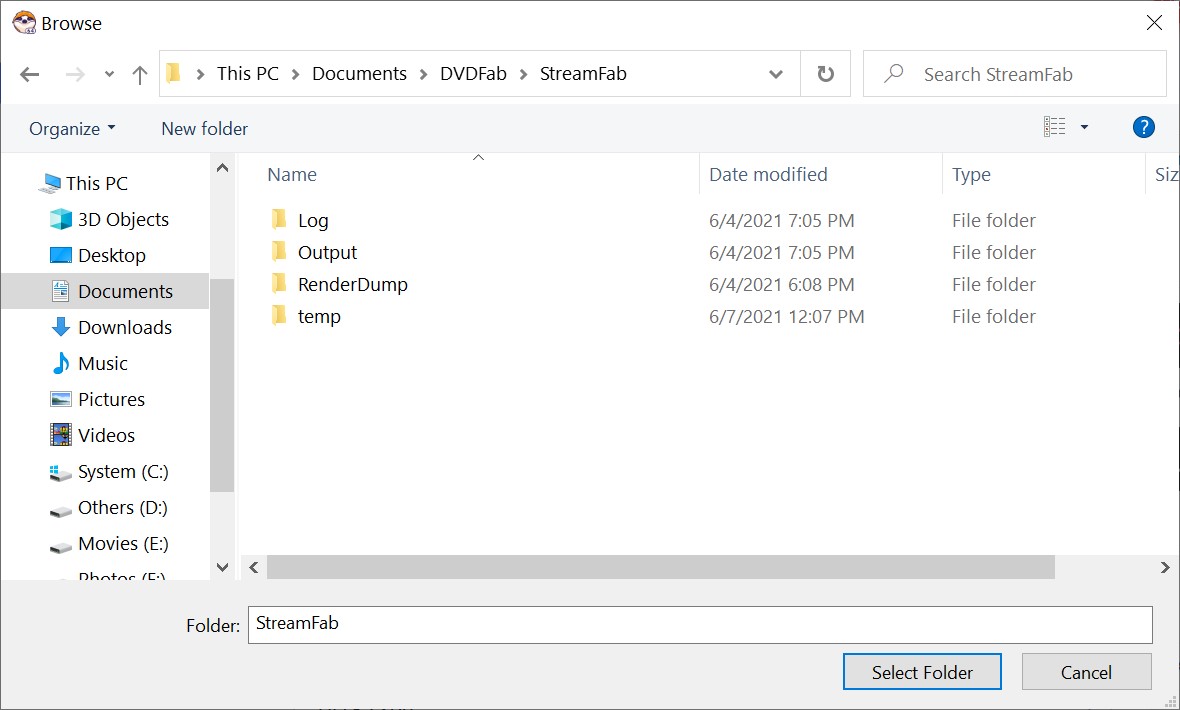Viewport: 1180px width, 710px height.
Task: Select DVDFab in address breadcrumb
Action: tap(473, 74)
